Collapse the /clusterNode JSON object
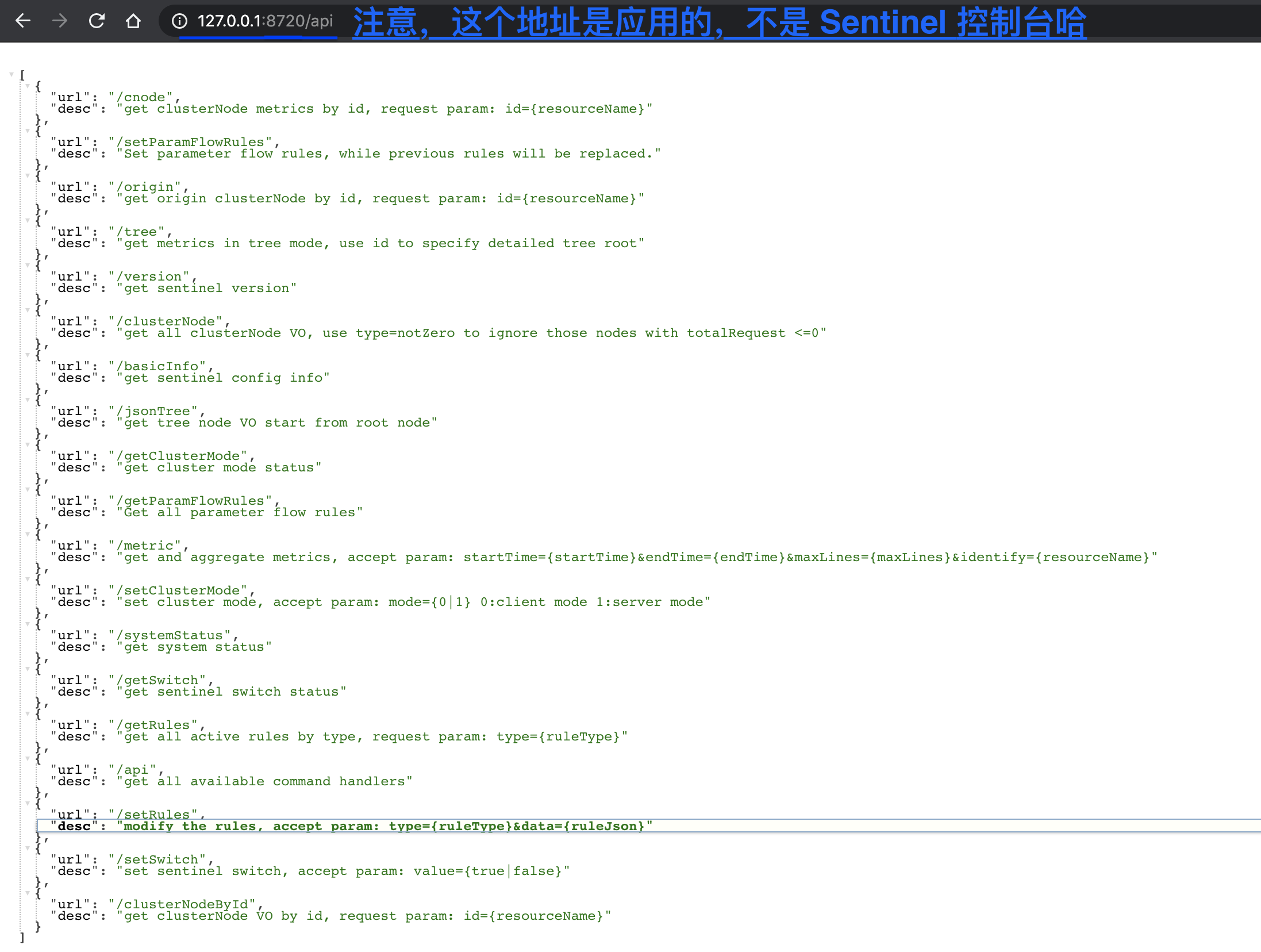Image resolution: width=1261 pixels, height=952 pixels. (27, 309)
